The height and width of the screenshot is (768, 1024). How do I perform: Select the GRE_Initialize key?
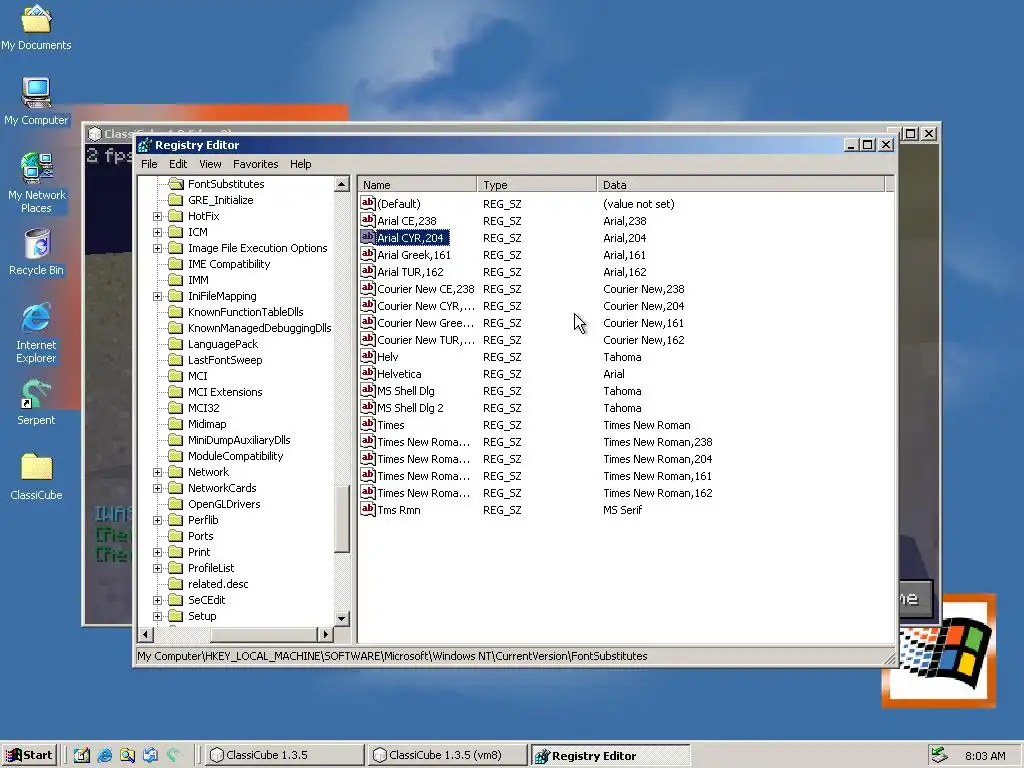[220, 200]
